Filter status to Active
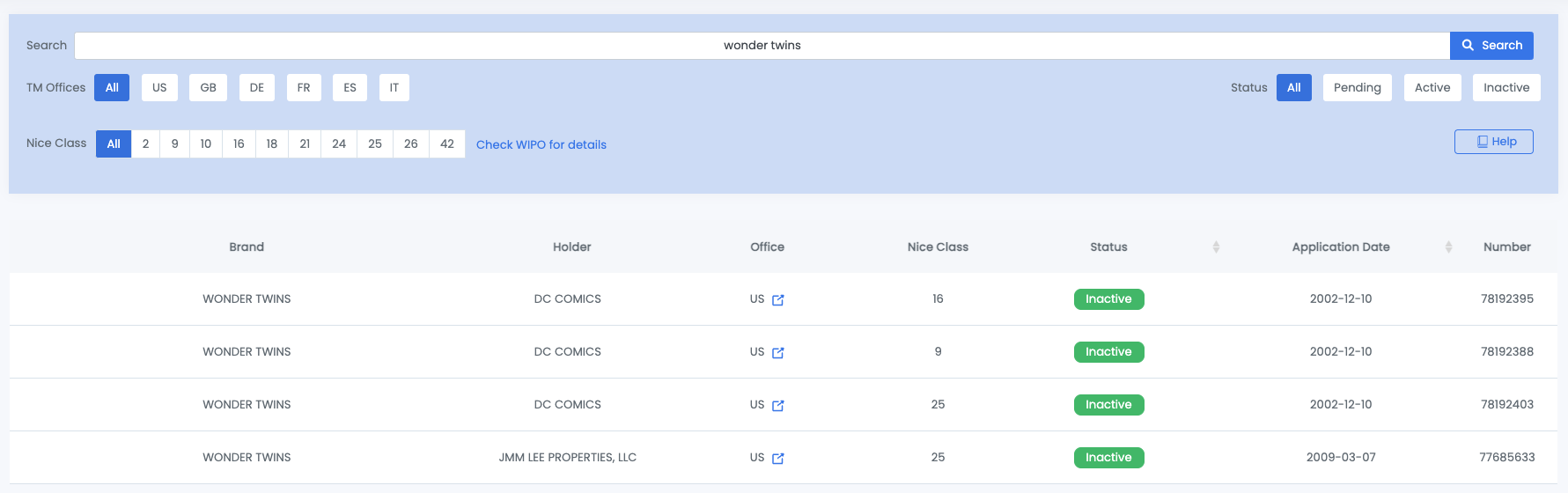This screenshot has height=493, width=1568. pyautogui.click(x=1432, y=88)
